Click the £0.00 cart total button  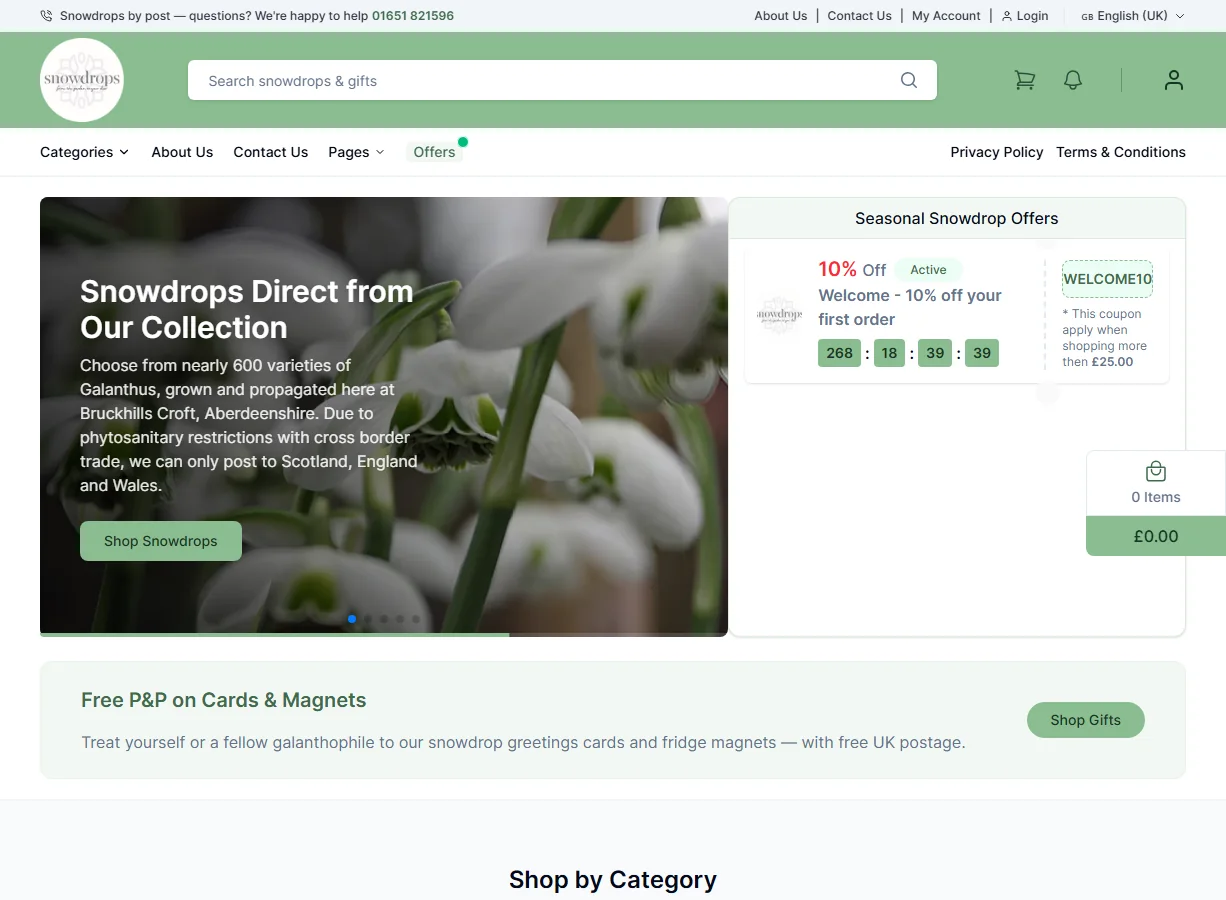click(1156, 536)
